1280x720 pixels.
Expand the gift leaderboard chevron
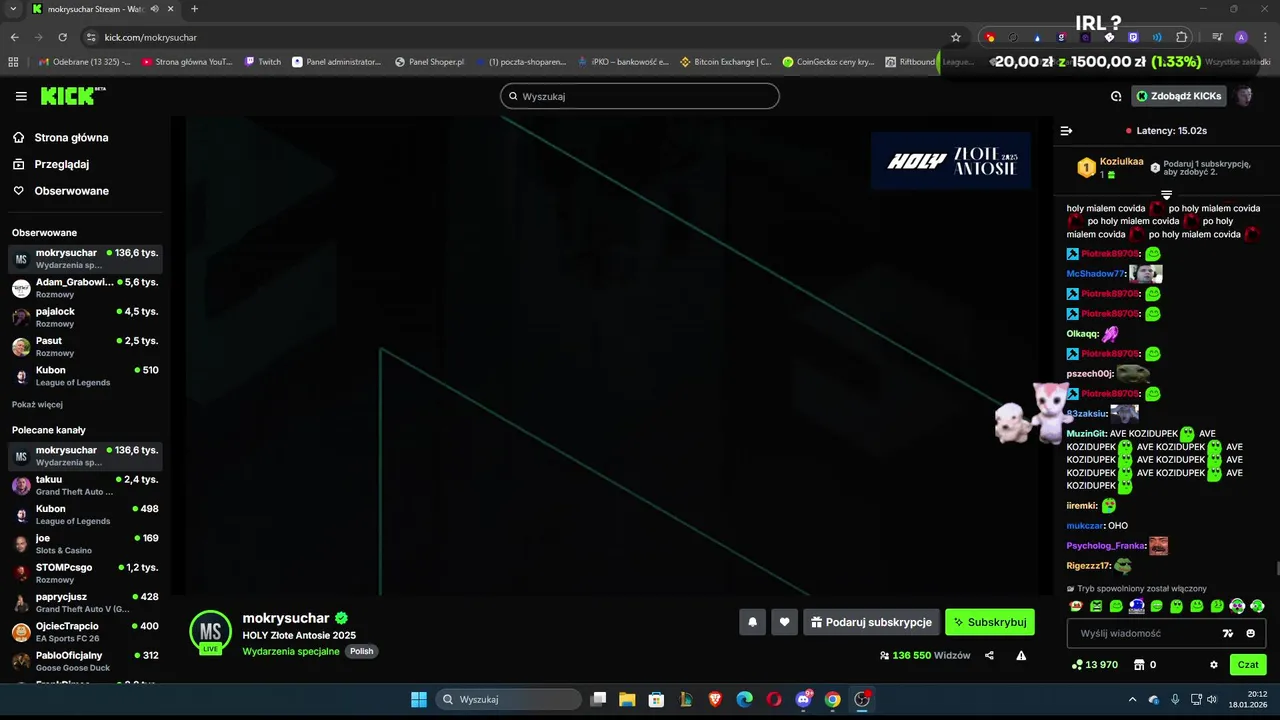point(1166,194)
